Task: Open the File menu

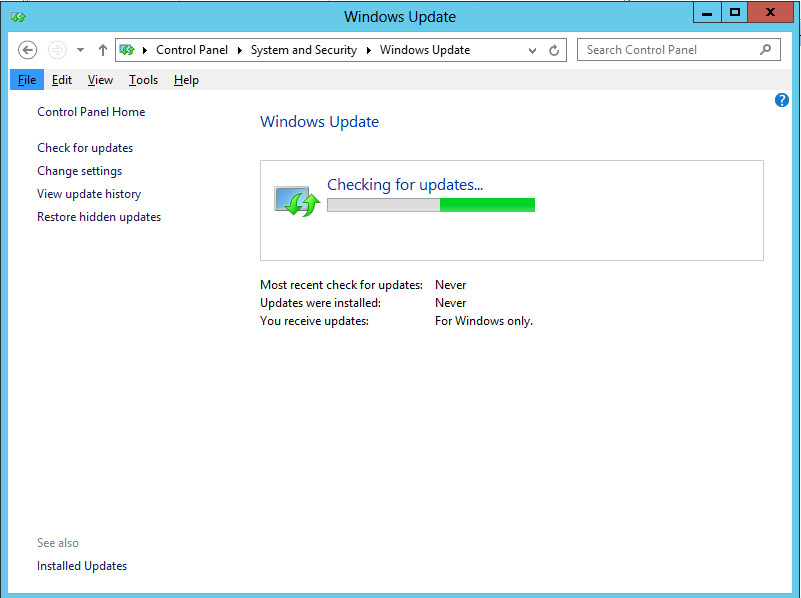Action: 27,80
